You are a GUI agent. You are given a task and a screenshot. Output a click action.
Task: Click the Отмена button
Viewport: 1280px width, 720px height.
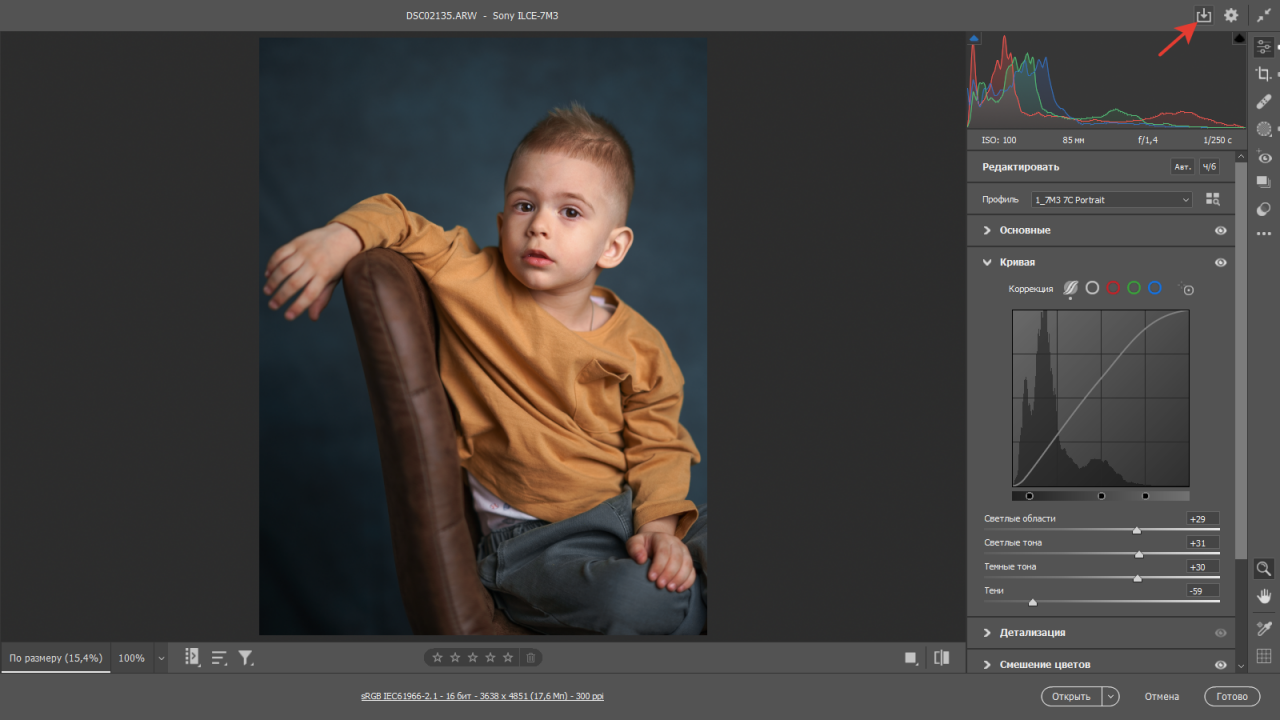click(1162, 696)
